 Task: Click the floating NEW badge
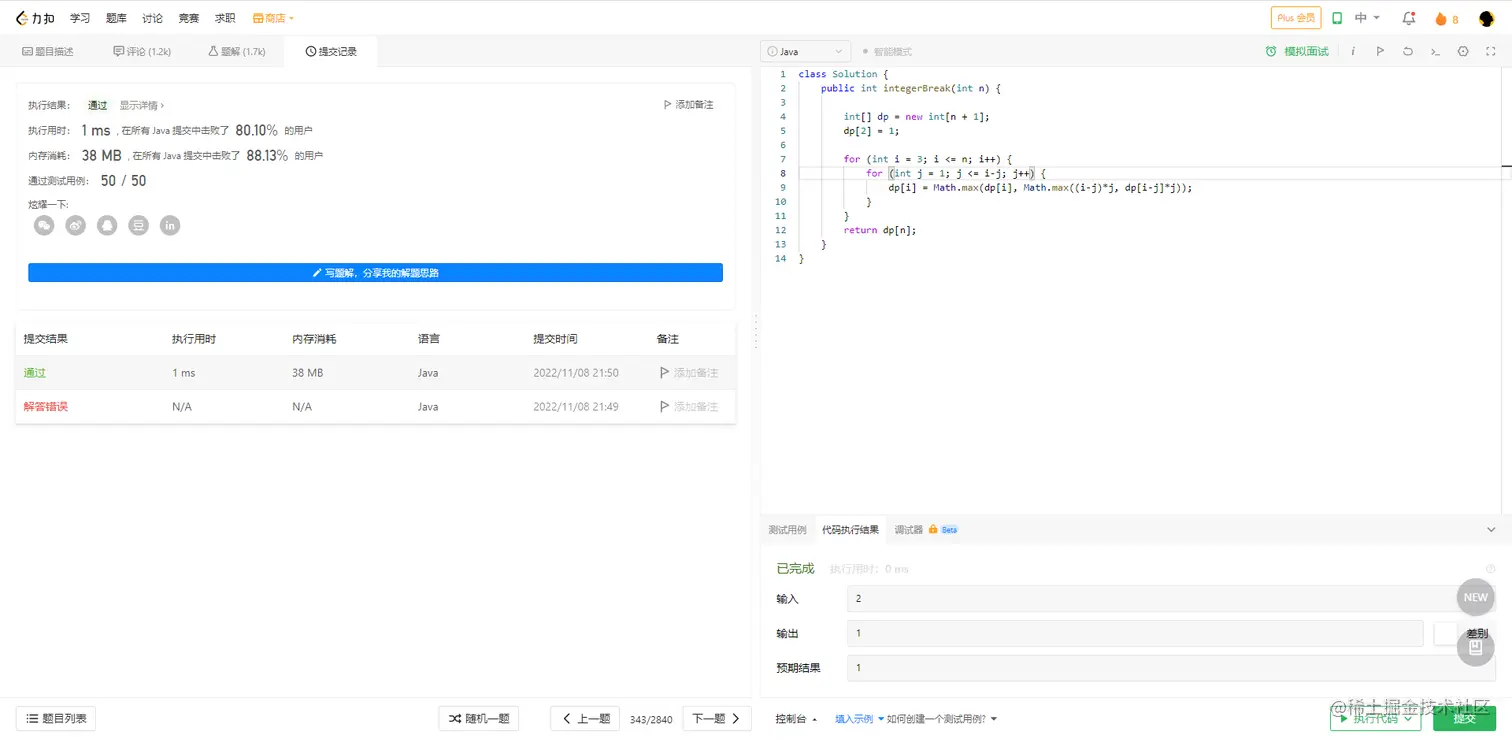pos(1476,597)
